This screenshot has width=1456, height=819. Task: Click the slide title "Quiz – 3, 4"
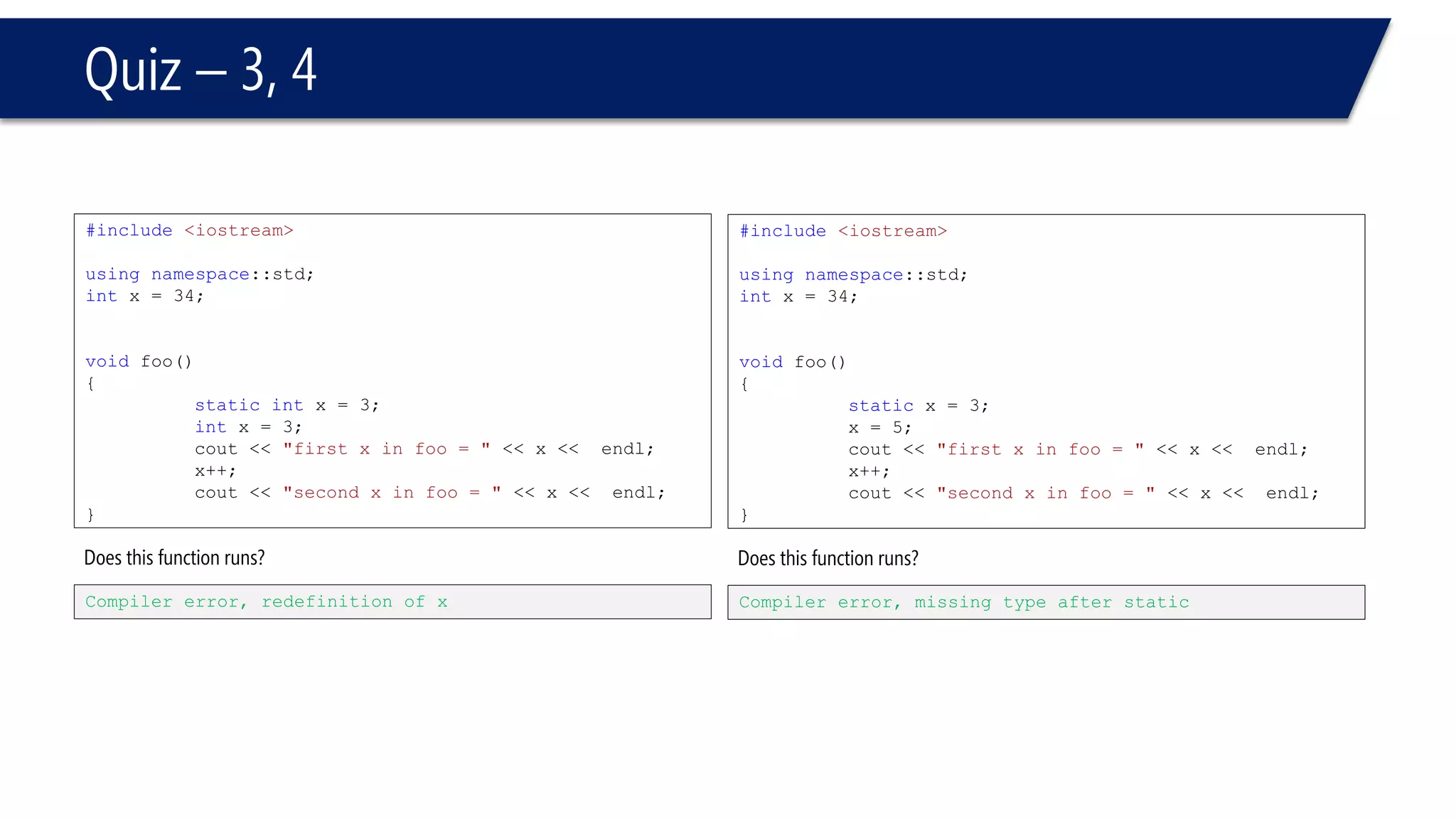click(200, 70)
